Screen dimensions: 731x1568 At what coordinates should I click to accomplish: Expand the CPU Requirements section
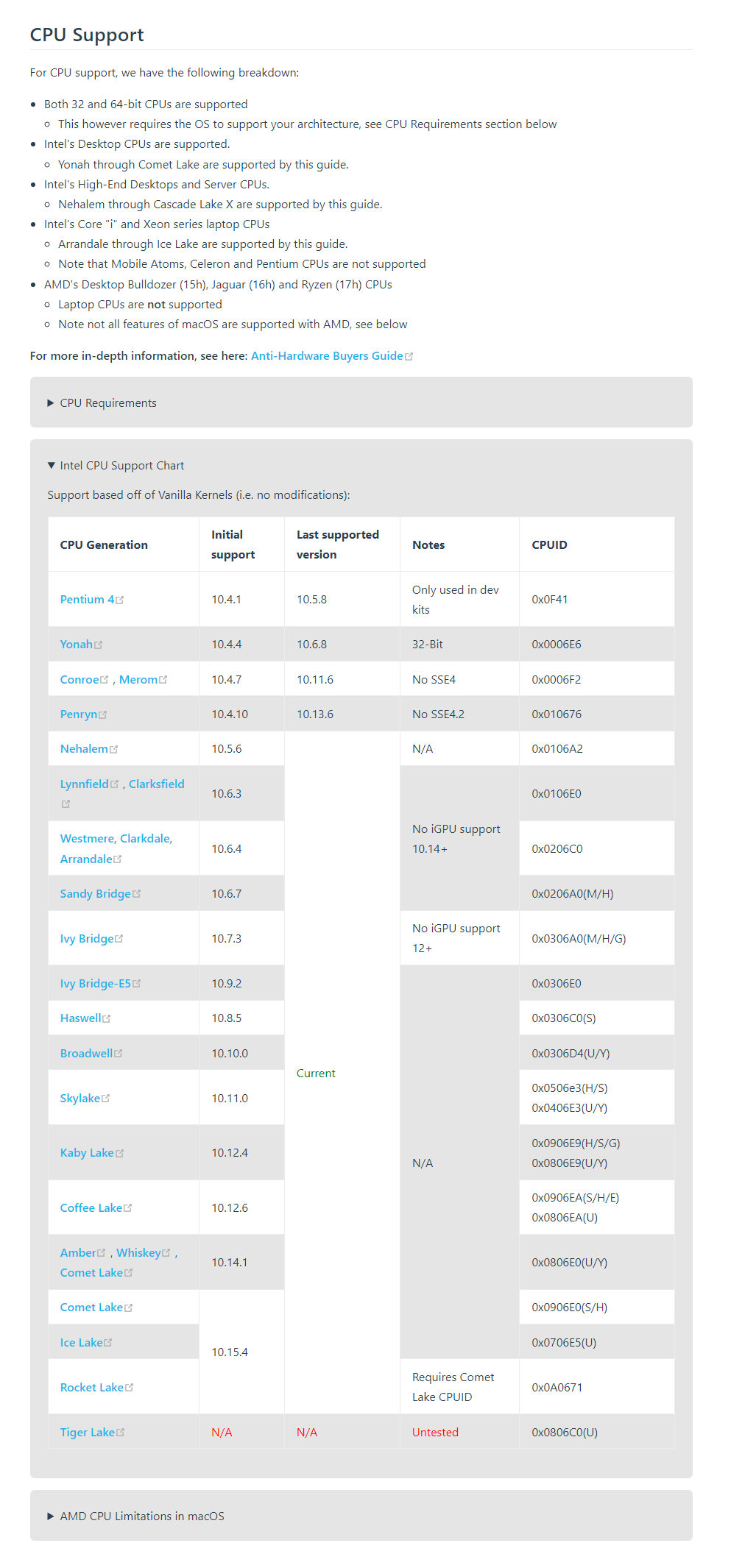(x=107, y=403)
